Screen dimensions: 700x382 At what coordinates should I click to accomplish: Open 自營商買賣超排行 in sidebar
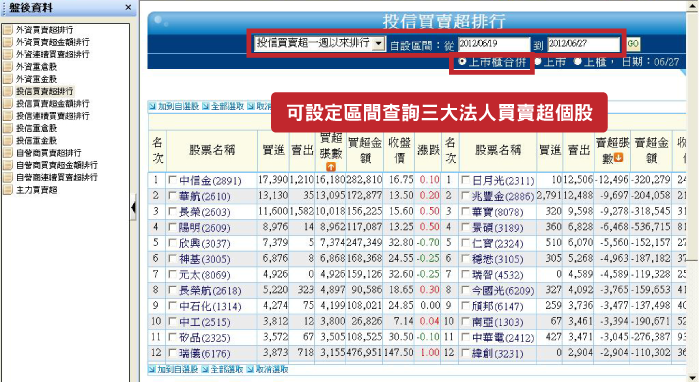coord(48,153)
